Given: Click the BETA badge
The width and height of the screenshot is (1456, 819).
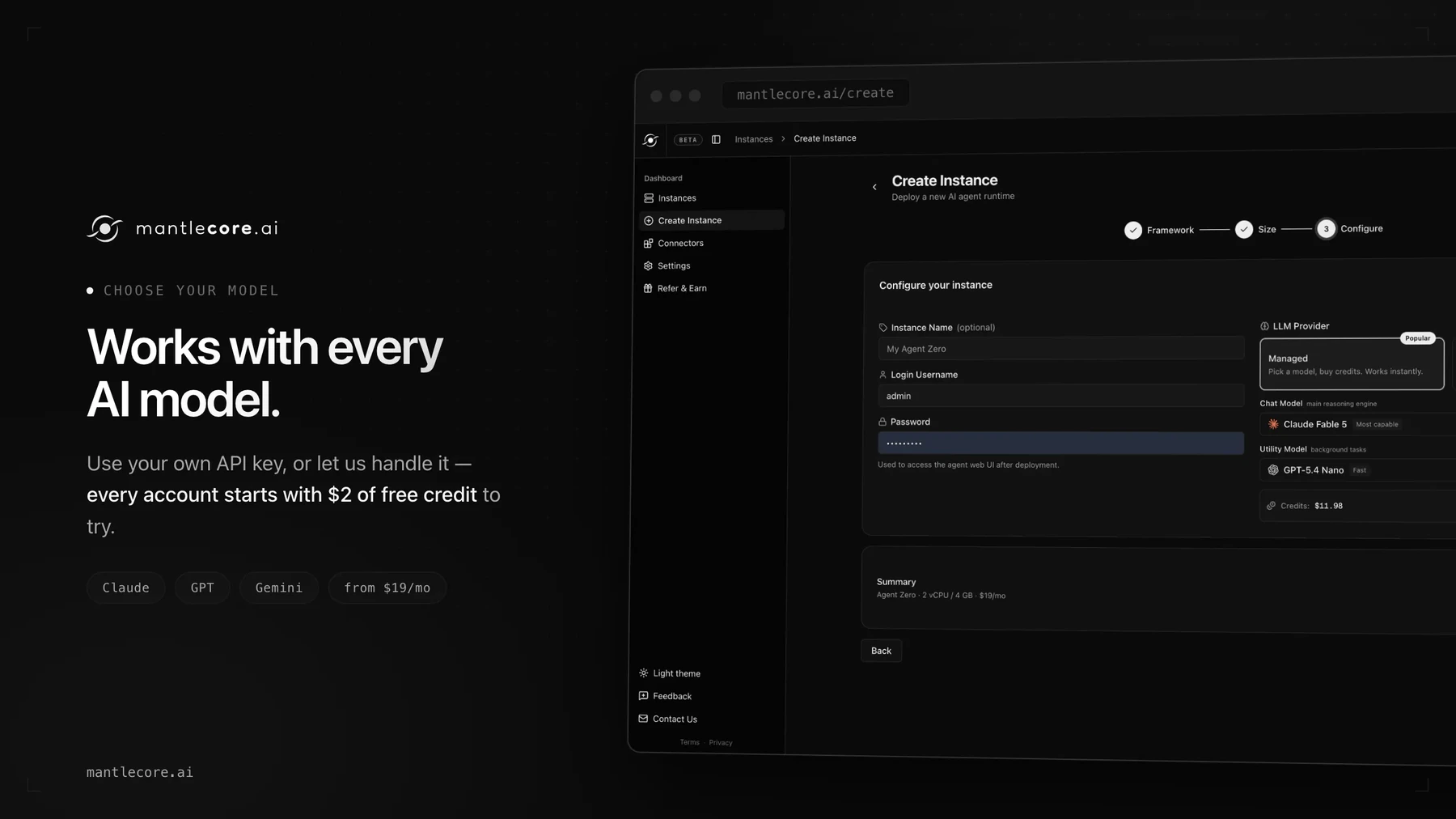Looking at the screenshot, I should click(x=688, y=140).
